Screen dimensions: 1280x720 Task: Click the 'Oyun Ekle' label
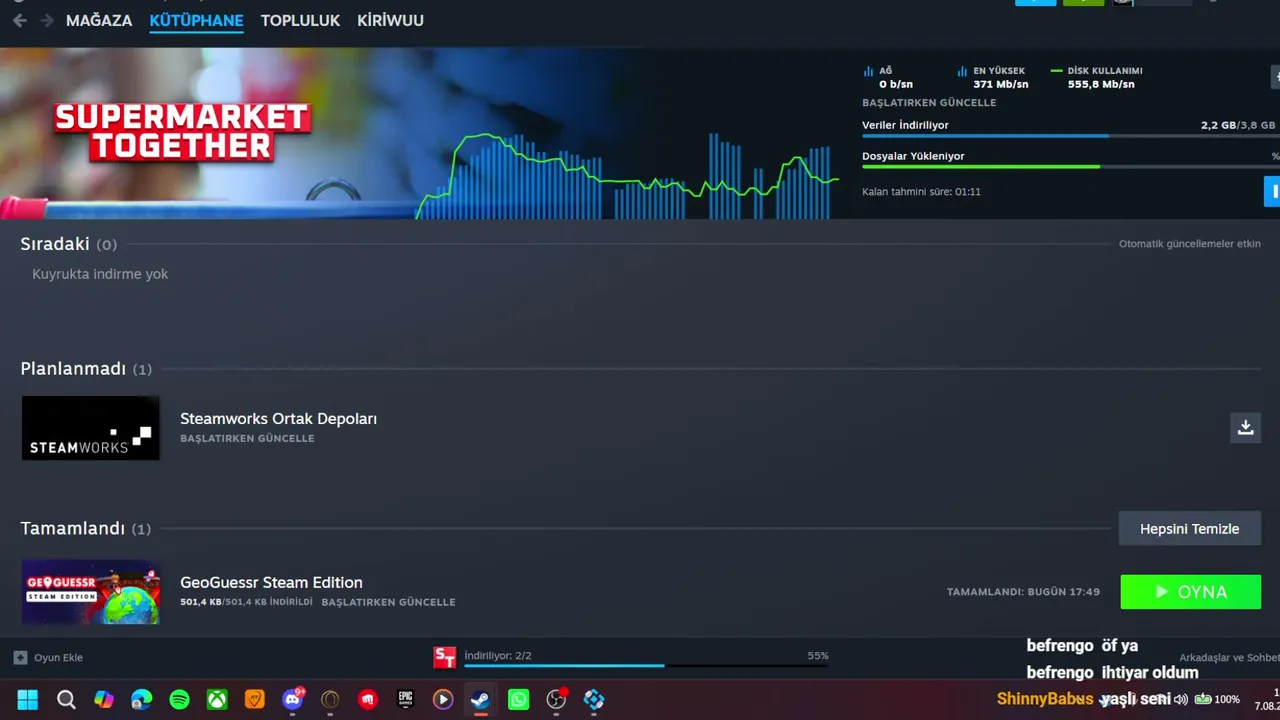[58, 658]
